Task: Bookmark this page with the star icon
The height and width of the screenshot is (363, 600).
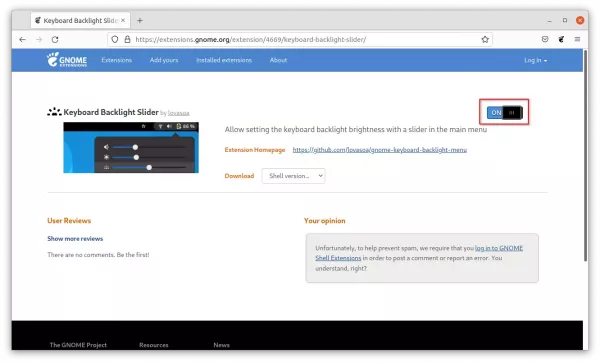Action: pyautogui.click(x=485, y=39)
